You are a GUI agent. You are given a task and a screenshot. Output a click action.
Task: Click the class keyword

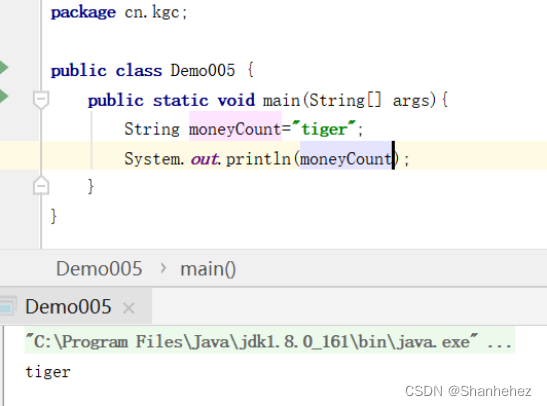coord(139,70)
